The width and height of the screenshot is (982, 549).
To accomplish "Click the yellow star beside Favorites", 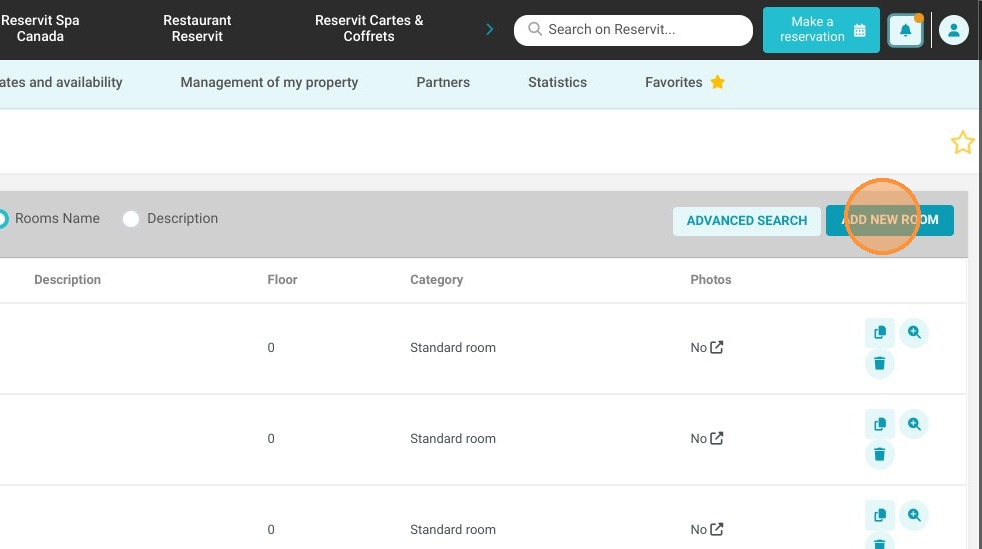I will coord(718,81).
